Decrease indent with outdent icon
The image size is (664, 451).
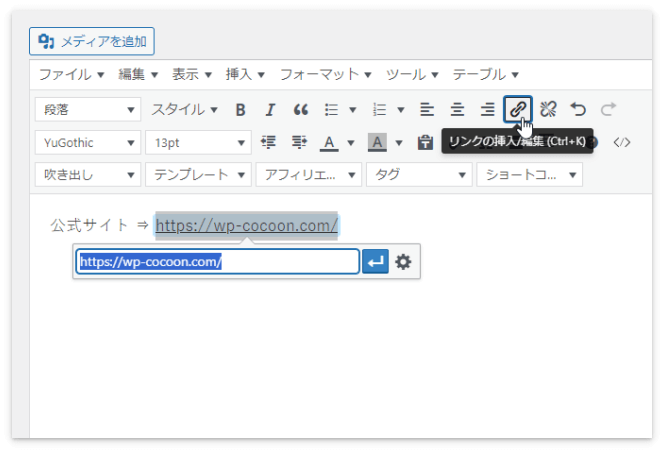[268, 142]
